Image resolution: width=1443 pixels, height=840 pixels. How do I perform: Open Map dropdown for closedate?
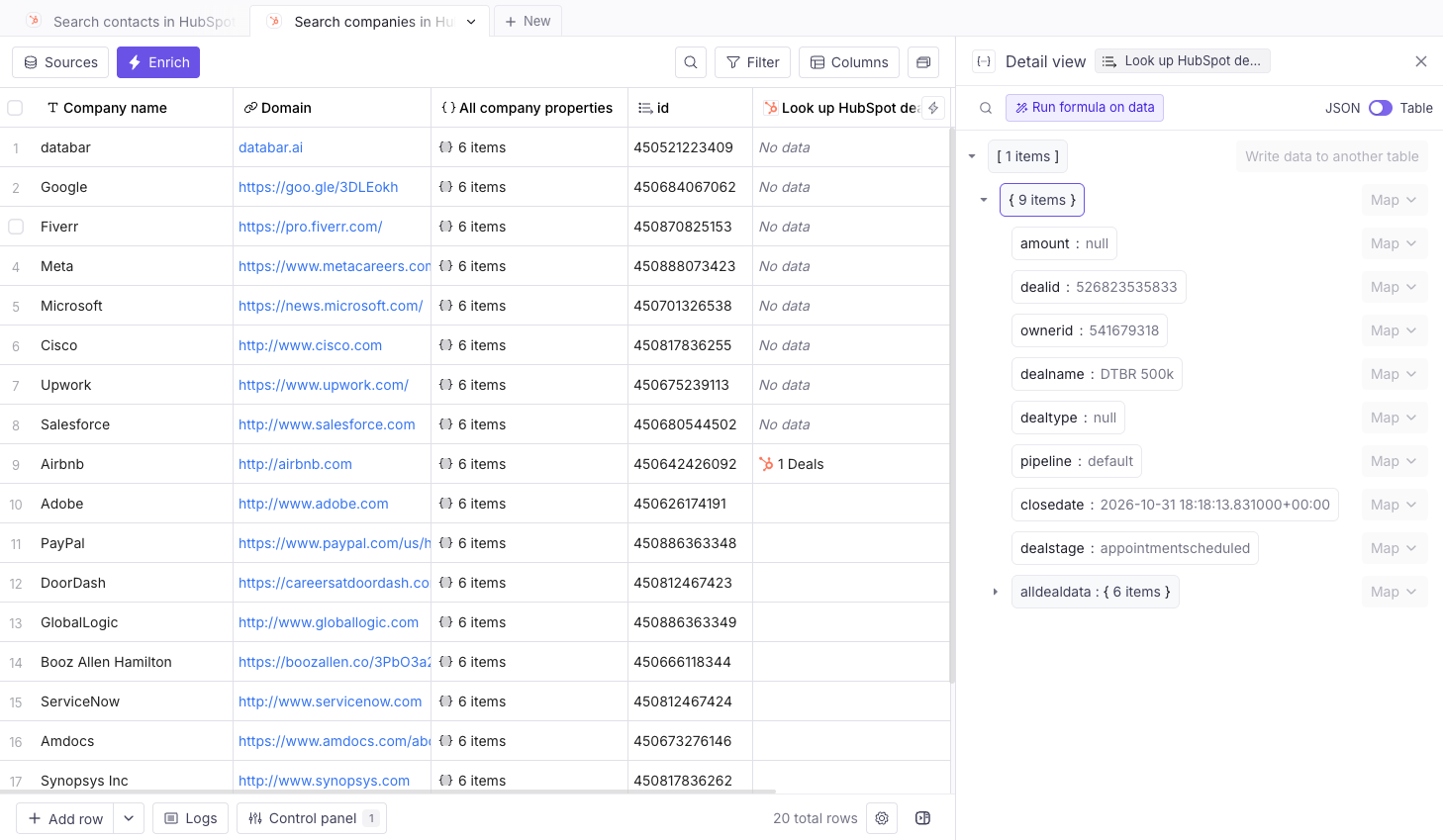click(x=1395, y=505)
